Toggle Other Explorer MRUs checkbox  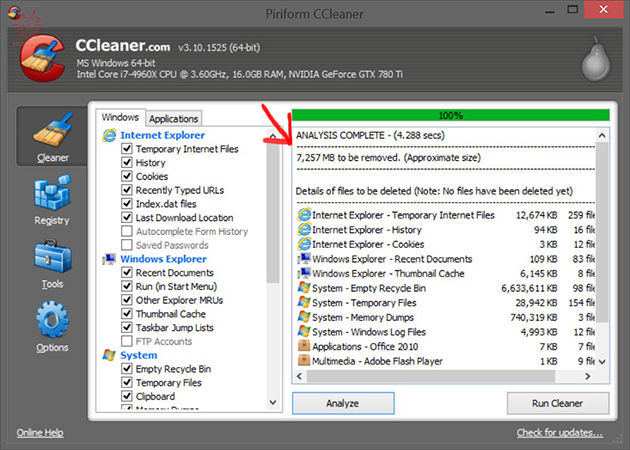(x=127, y=300)
